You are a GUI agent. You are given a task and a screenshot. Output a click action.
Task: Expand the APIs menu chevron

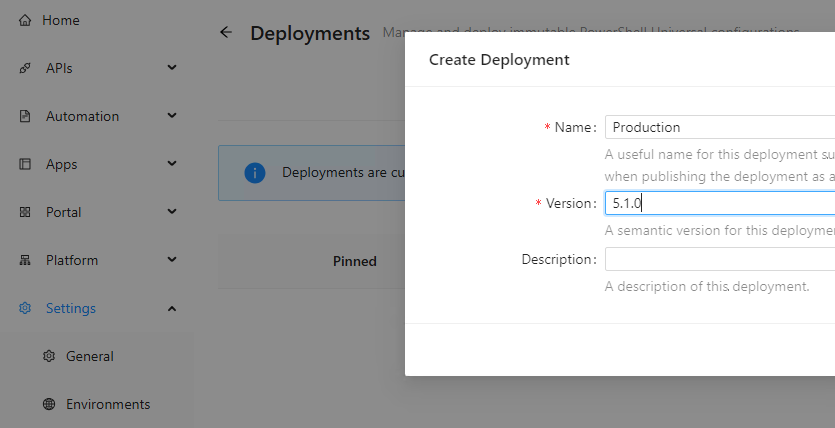pyautogui.click(x=172, y=68)
